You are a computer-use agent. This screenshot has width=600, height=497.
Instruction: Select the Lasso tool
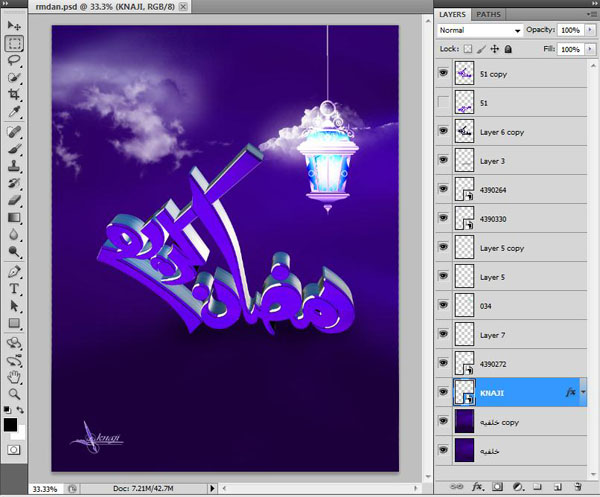tap(15, 60)
